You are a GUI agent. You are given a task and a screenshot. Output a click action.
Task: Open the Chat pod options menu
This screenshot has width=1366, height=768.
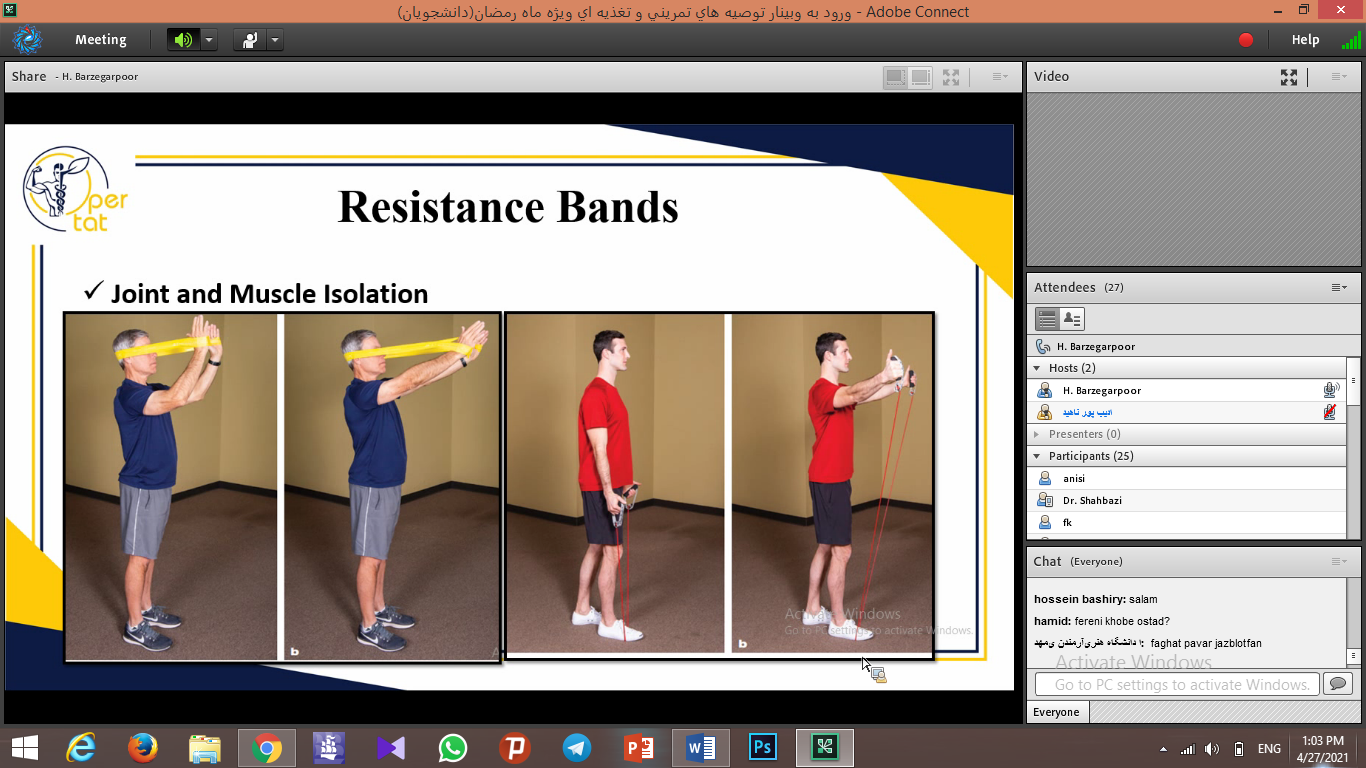click(x=1338, y=562)
